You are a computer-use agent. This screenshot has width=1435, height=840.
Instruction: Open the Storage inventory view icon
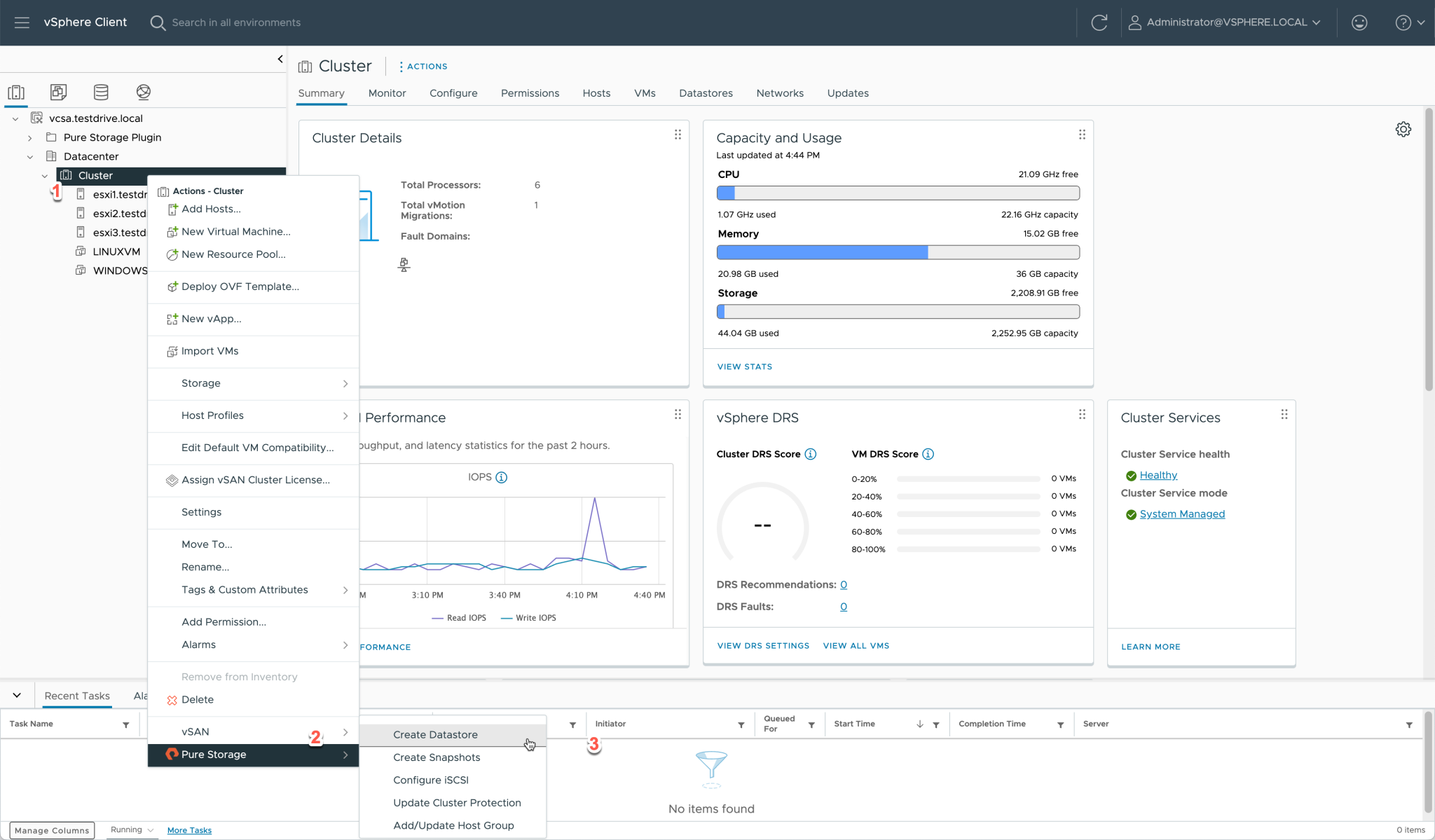[x=101, y=92]
